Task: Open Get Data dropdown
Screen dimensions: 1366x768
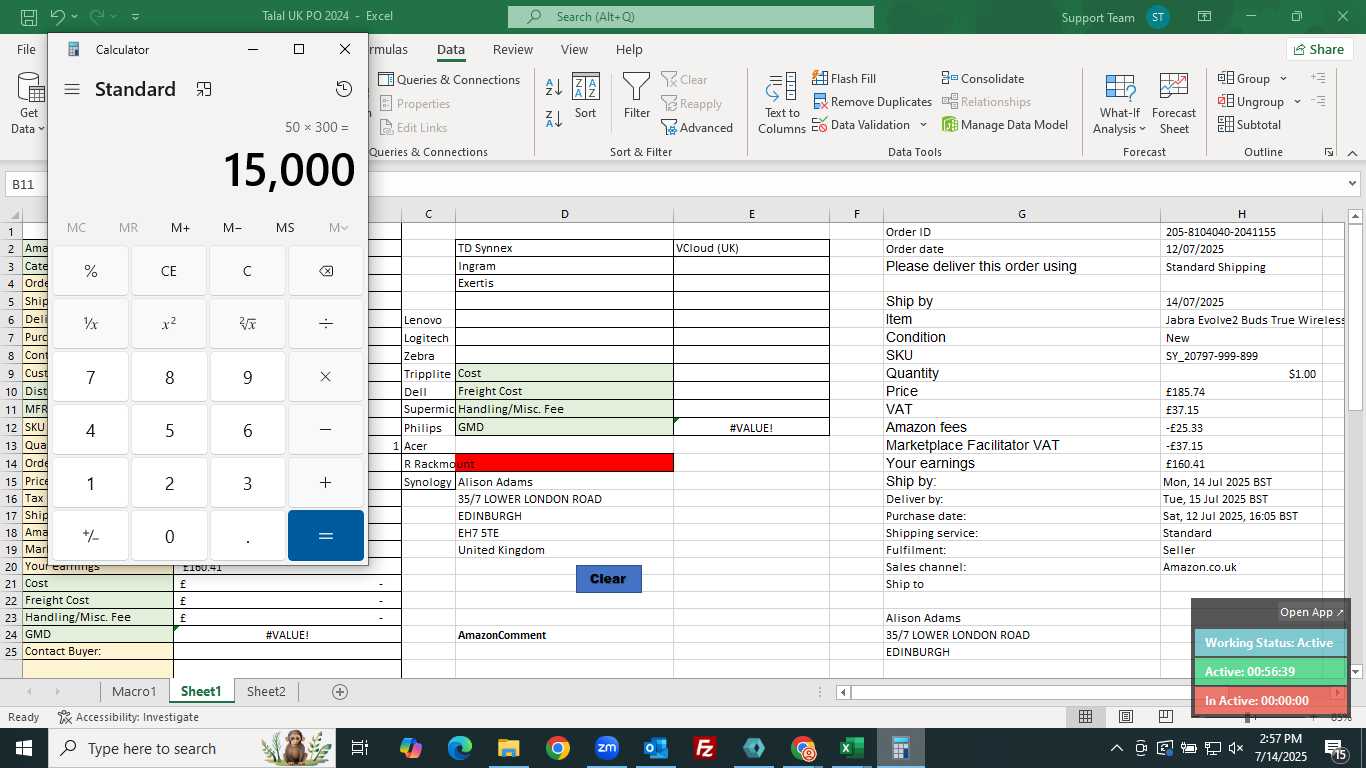Action: click(29, 103)
